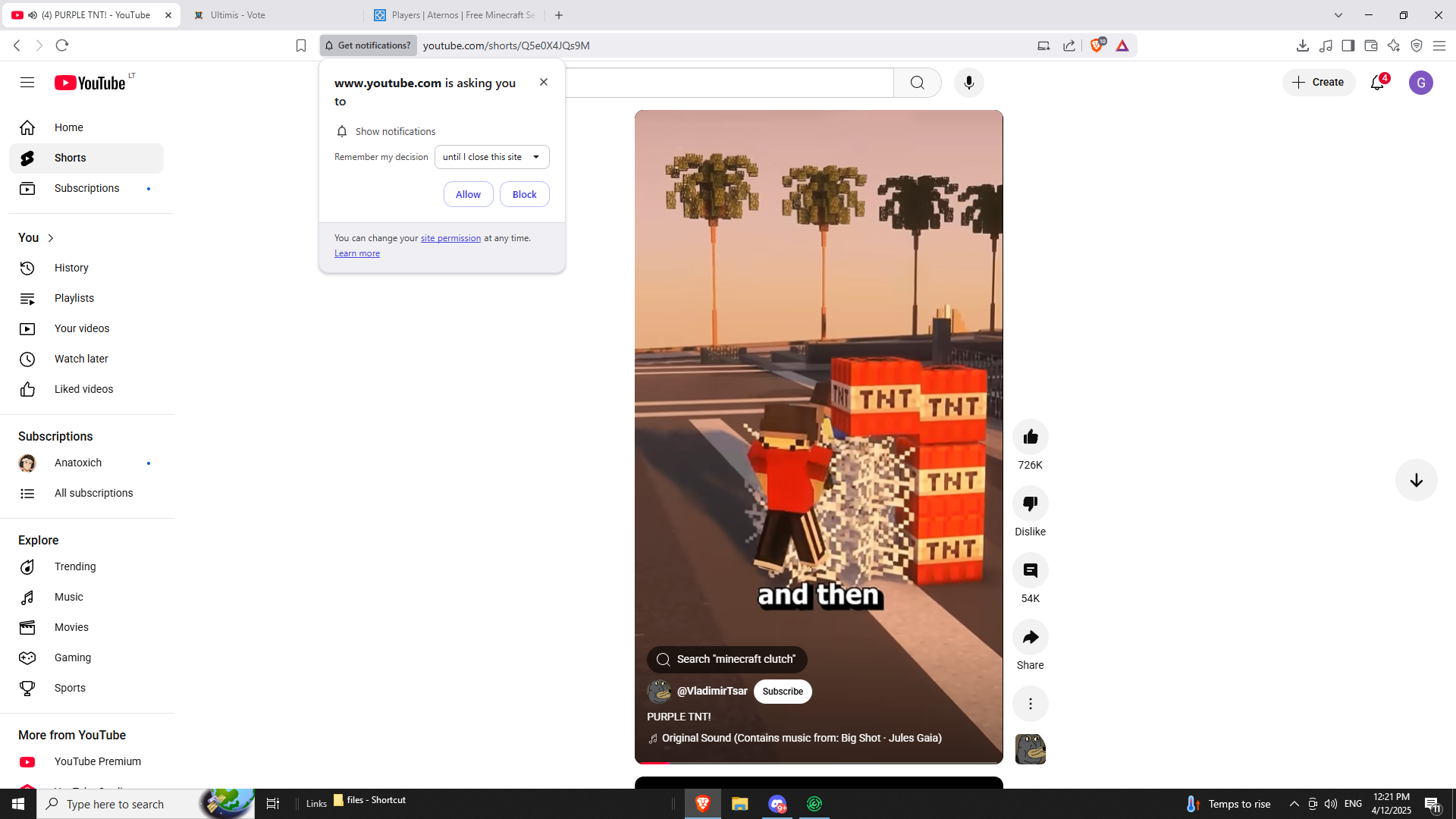The width and height of the screenshot is (1456, 819).
Task: Click the Share arrow icon
Action: (1030, 637)
